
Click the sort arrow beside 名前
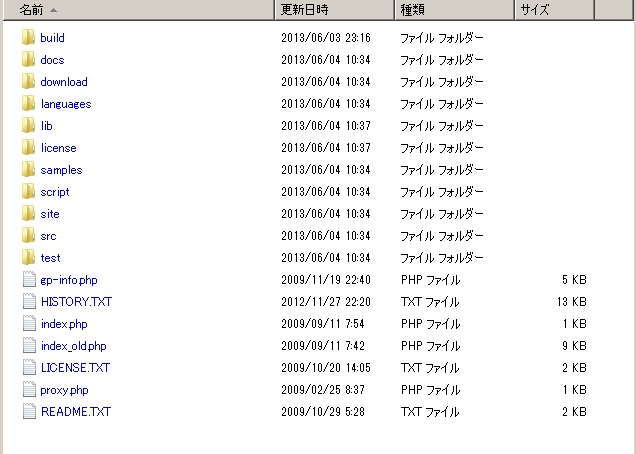coord(52,10)
